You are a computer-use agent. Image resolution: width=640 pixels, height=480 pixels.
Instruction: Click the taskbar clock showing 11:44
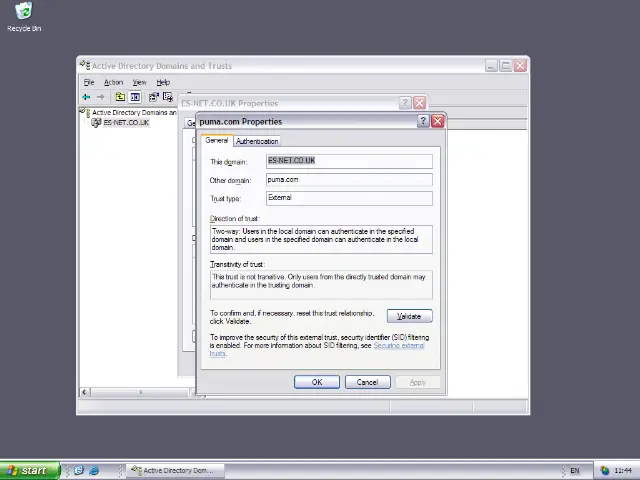(623, 471)
